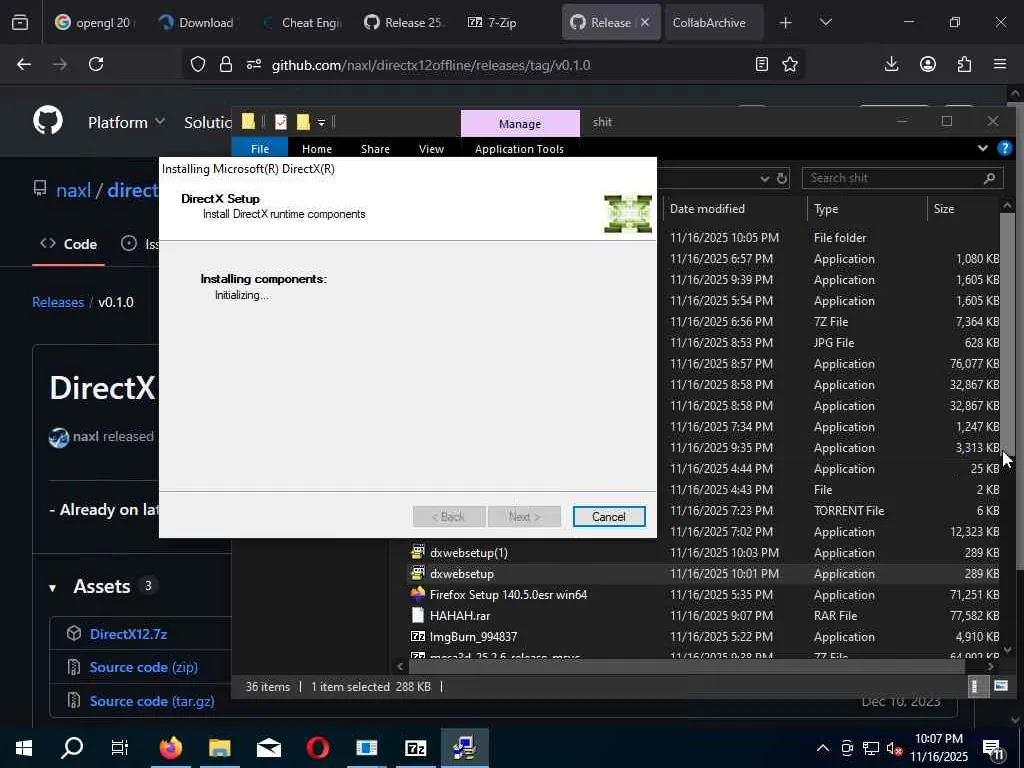The width and height of the screenshot is (1024, 768).
Task: Expand the Explorer ribbon chevron
Action: click(x=982, y=148)
